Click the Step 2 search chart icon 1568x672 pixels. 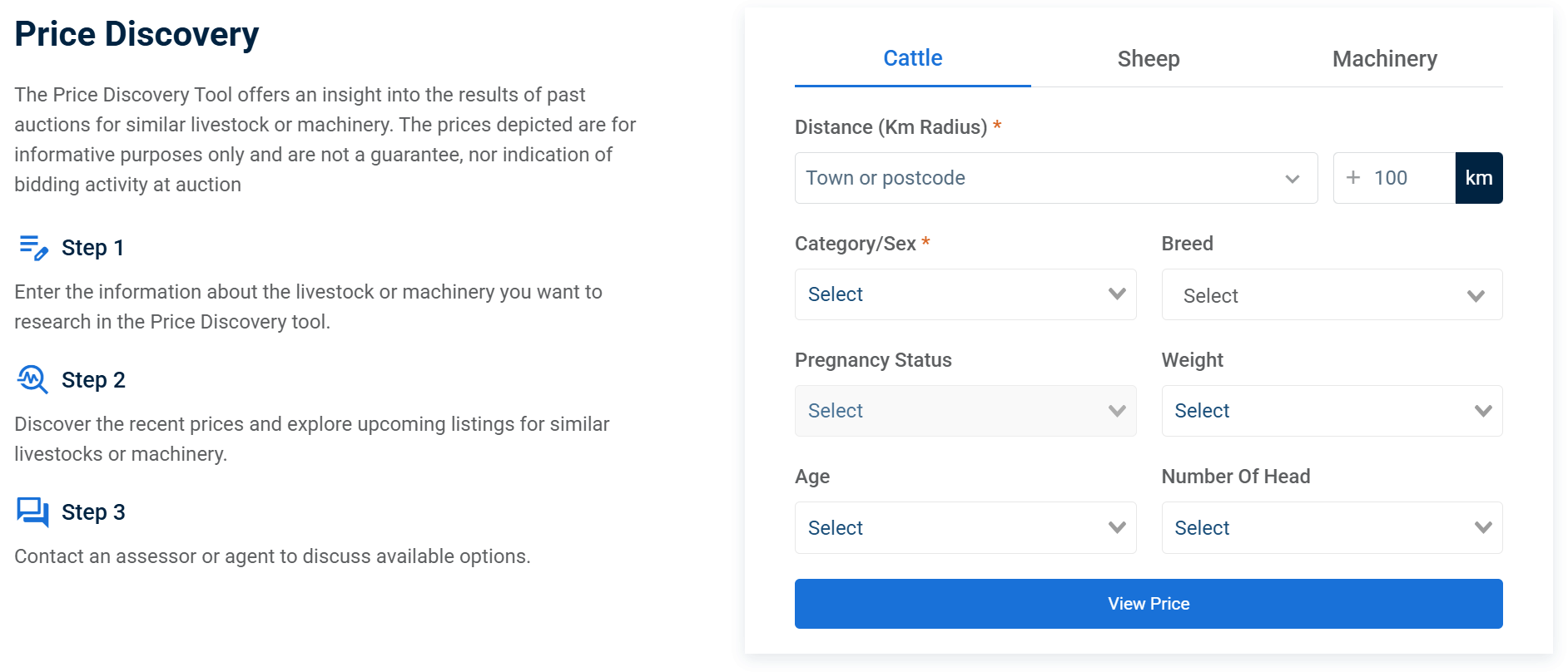pyautogui.click(x=32, y=380)
